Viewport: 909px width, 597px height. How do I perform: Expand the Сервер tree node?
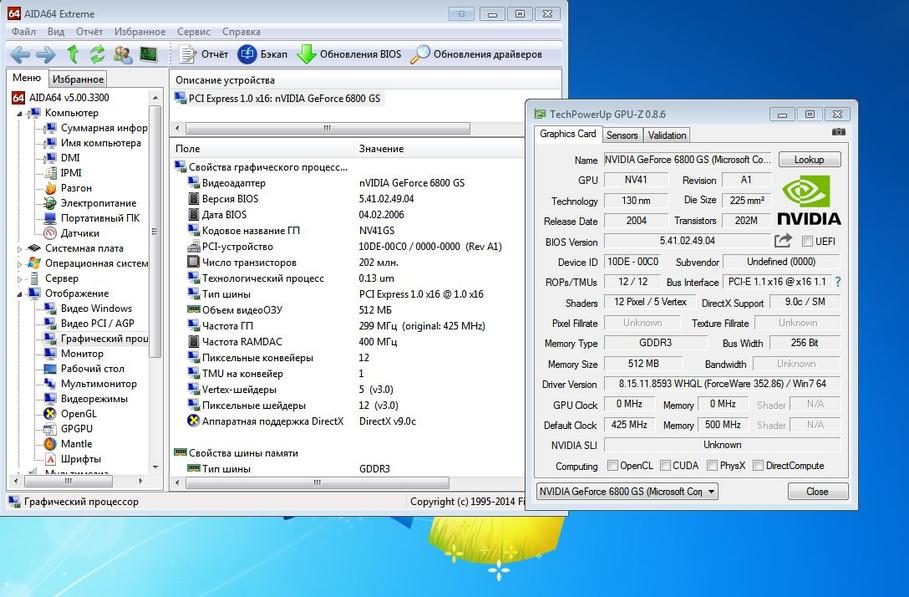pyautogui.click(x=19, y=279)
